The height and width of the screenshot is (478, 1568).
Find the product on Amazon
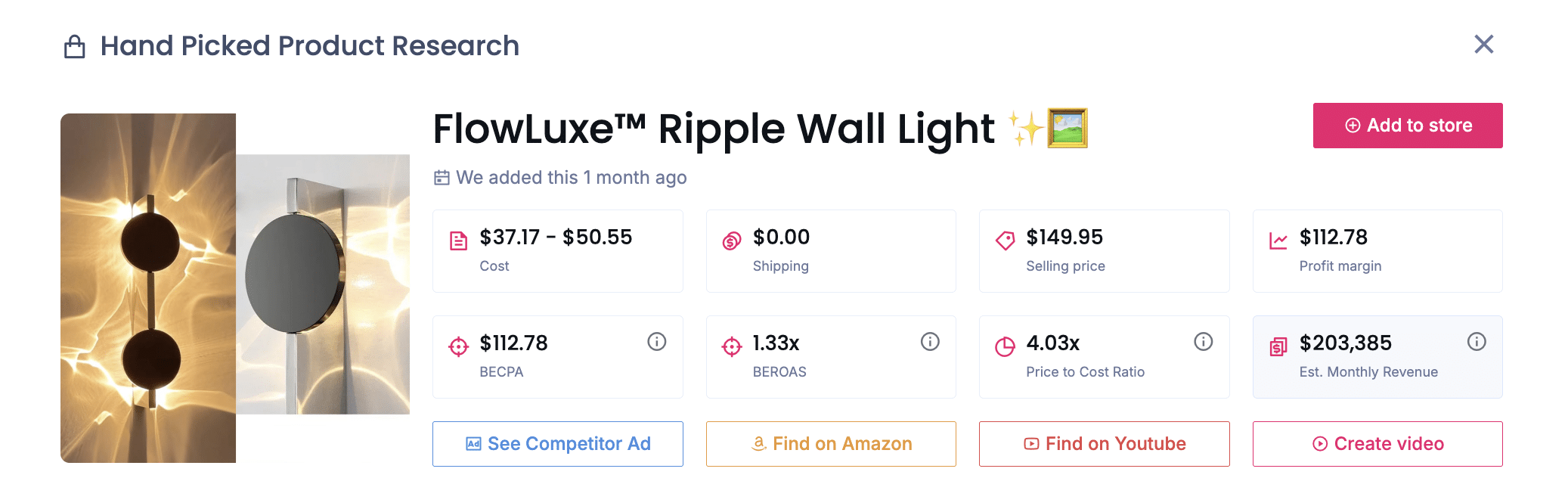pos(831,444)
